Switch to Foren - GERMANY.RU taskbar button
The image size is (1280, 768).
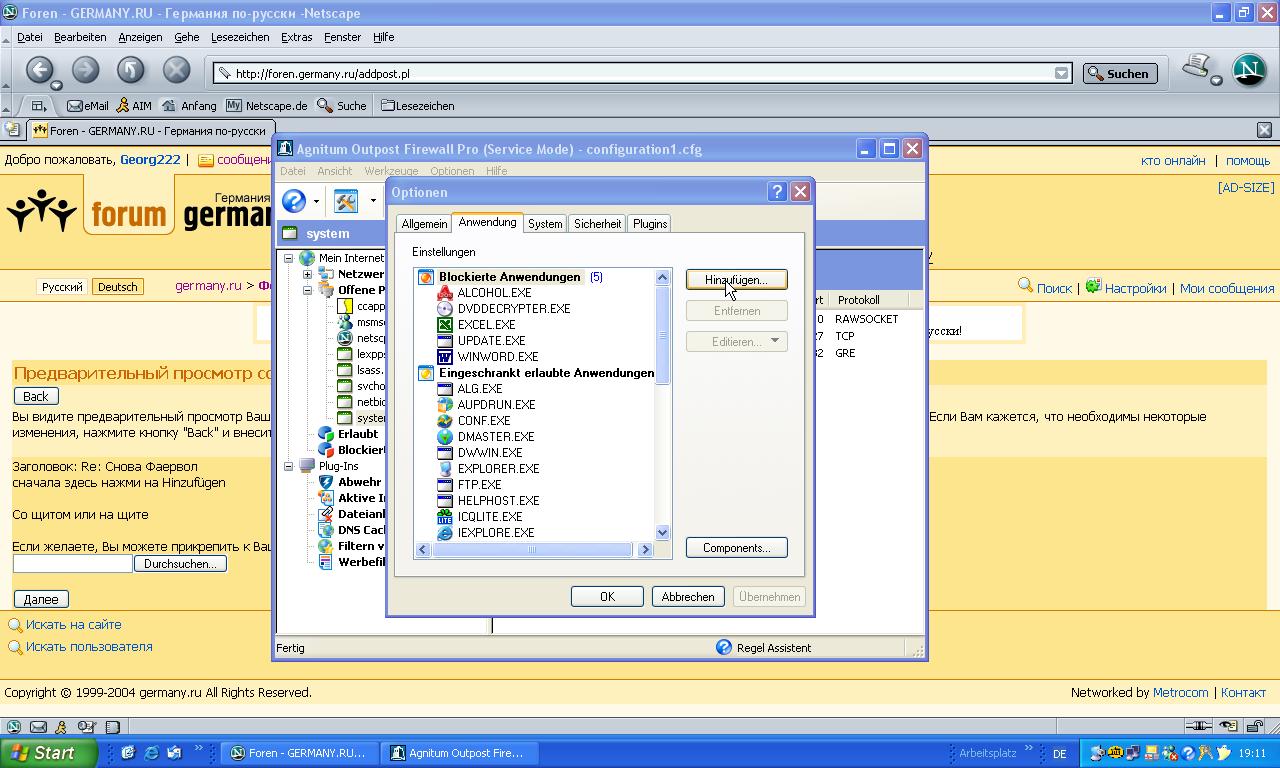[299, 753]
